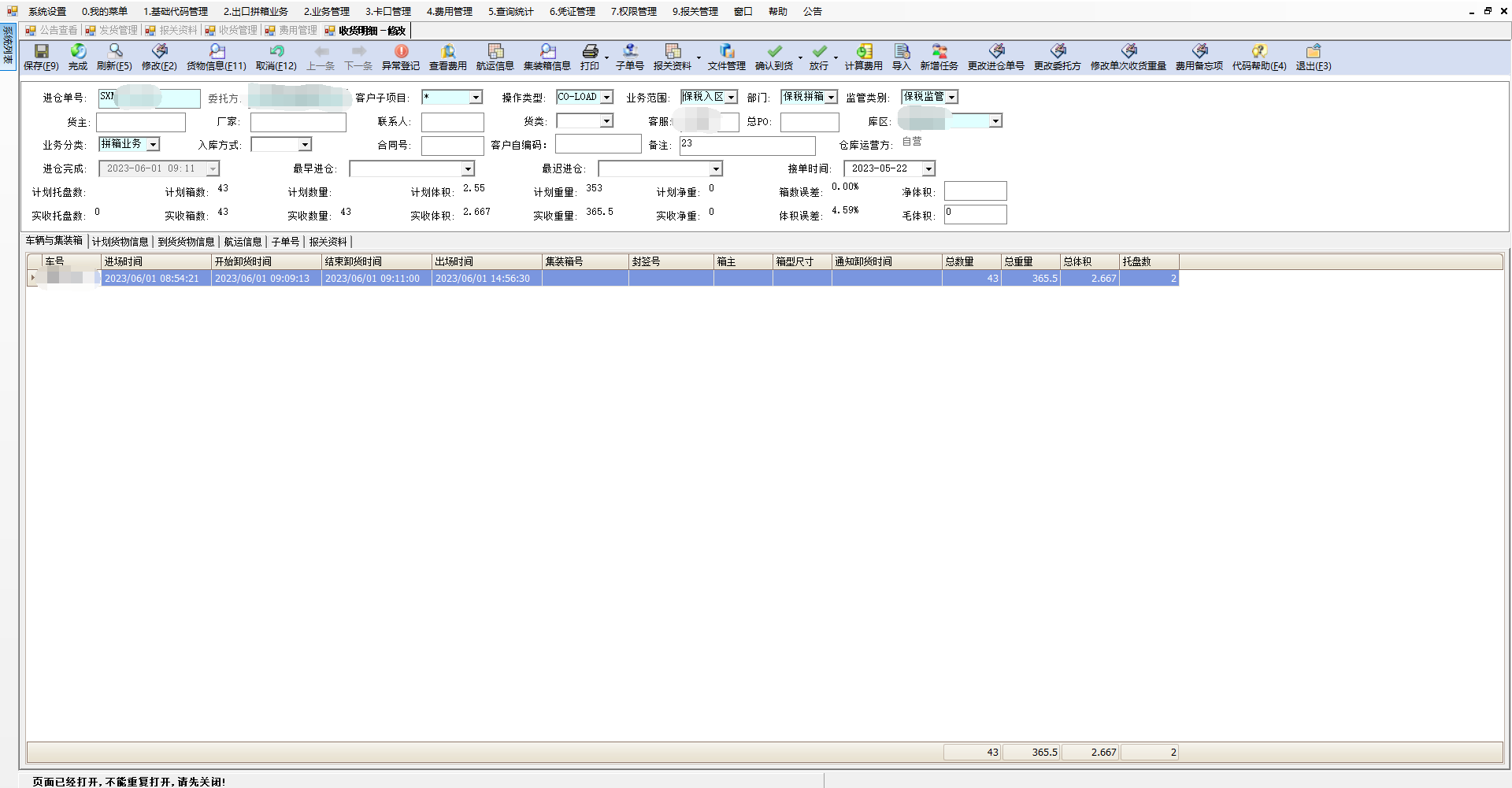The image size is (1512, 788).
Task: Open 操作类型 CO-LOAD dropdown
Action: click(606, 98)
